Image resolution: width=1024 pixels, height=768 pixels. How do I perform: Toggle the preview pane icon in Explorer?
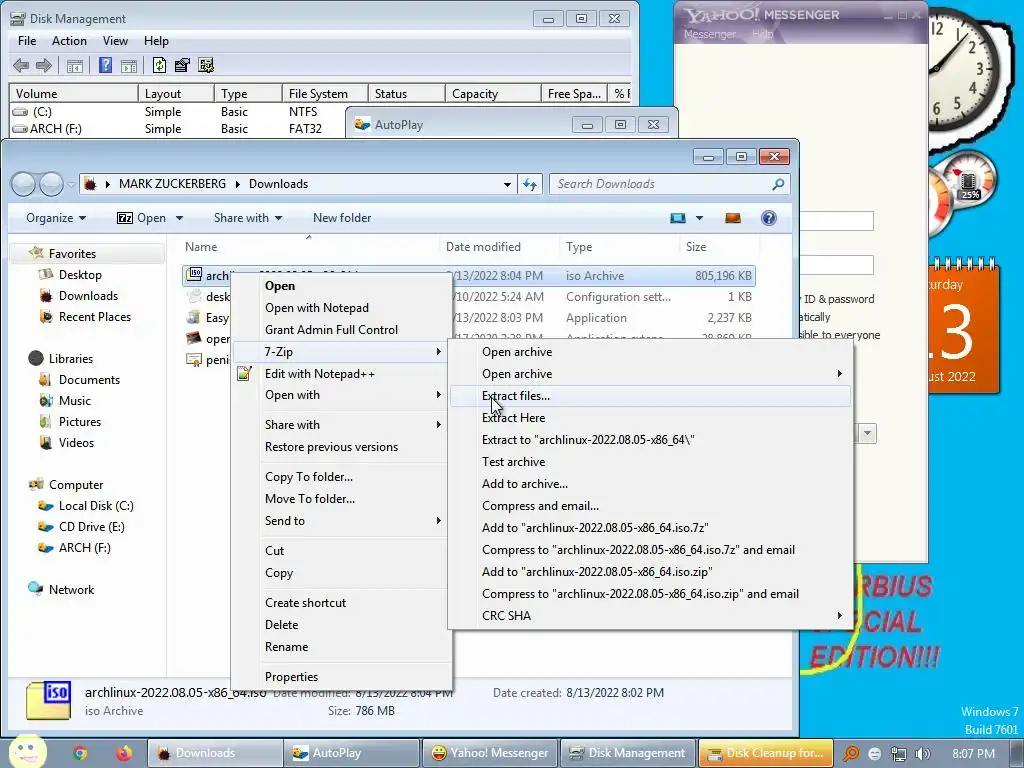tap(733, 217)
